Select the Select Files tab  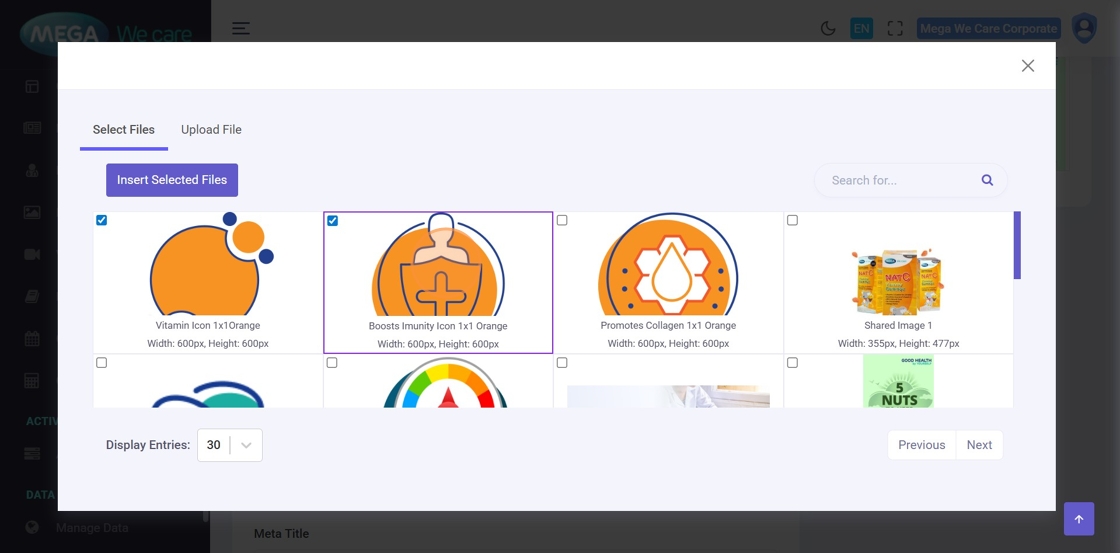[x=124, y=130]
